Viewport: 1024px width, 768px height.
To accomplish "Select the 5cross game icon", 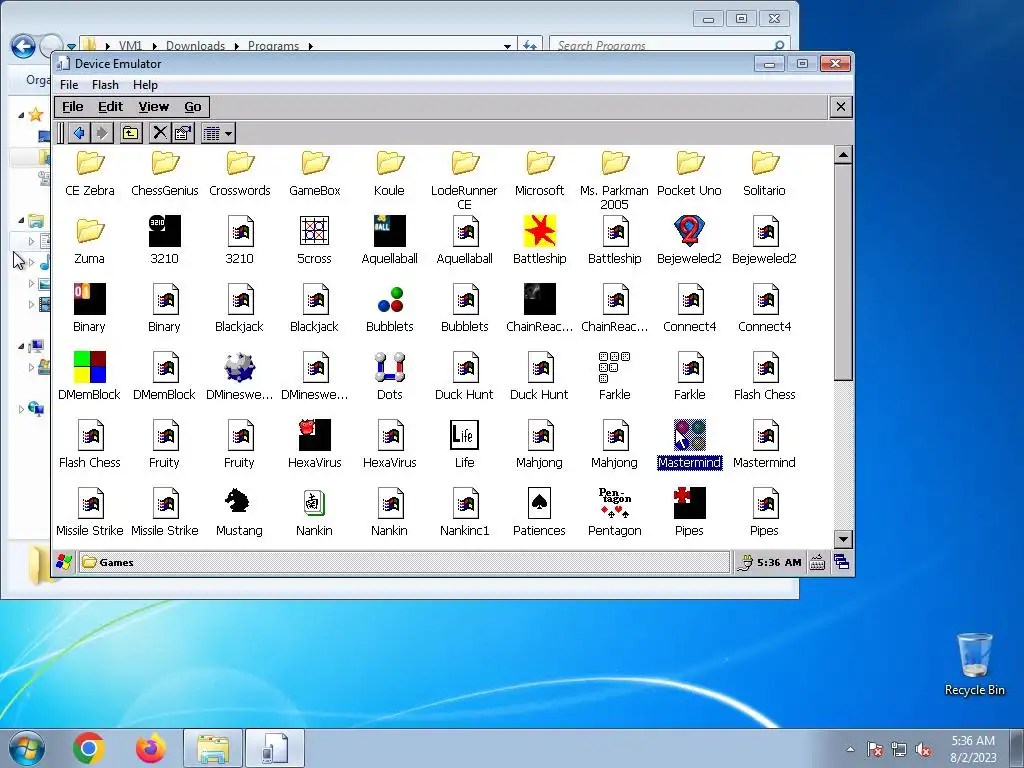I will point(315,231).
